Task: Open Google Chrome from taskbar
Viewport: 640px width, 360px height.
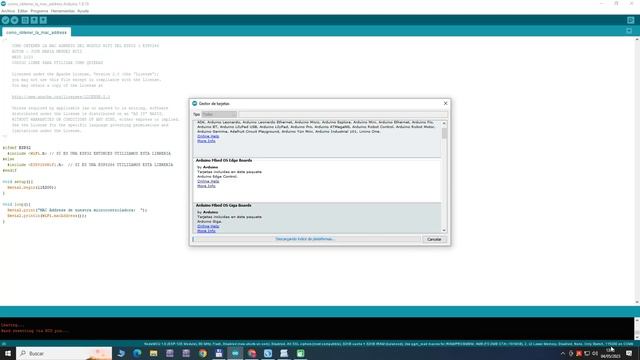Action: pos(202,353)
